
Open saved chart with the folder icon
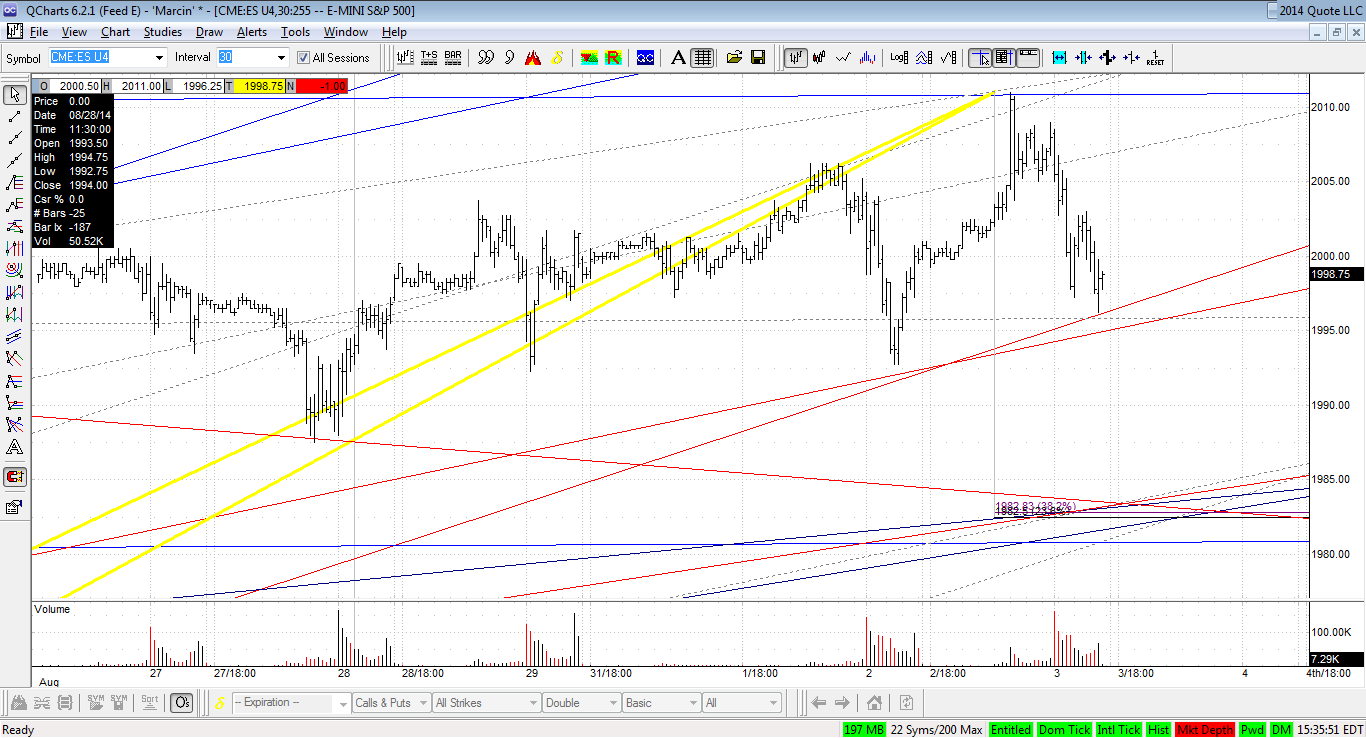[734, 58]
